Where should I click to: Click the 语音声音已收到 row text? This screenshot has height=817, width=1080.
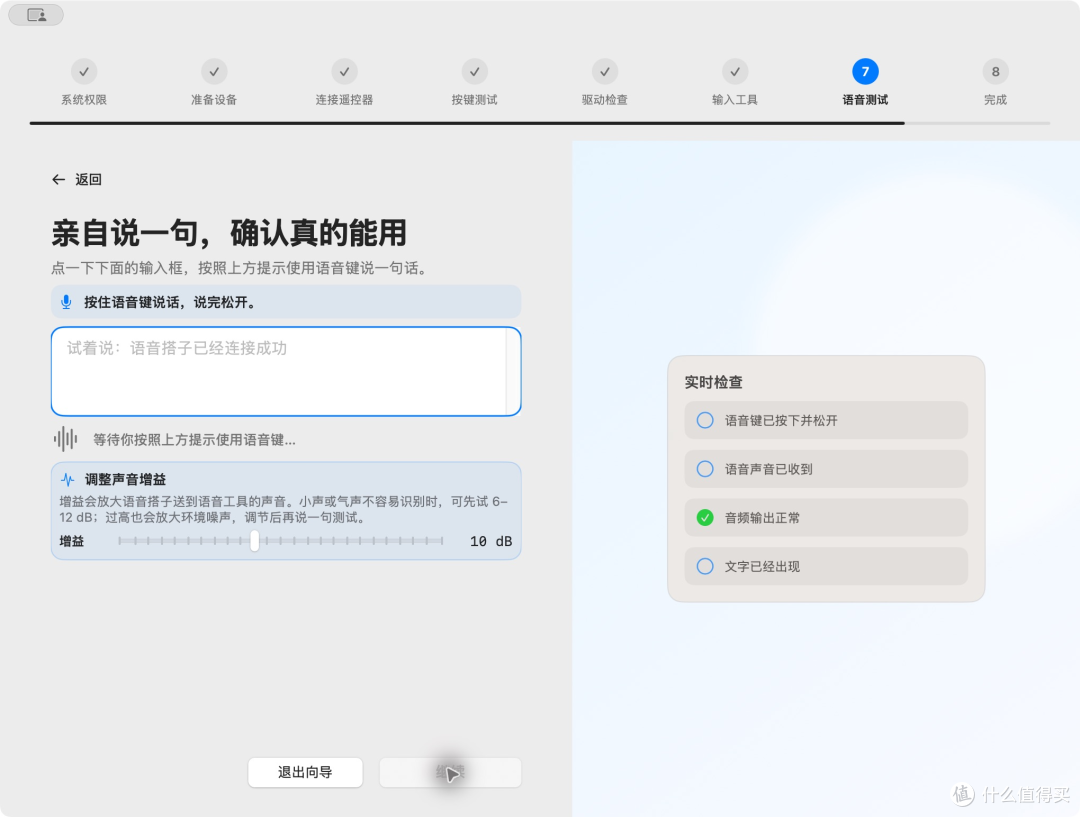click(x=768, y=469)
